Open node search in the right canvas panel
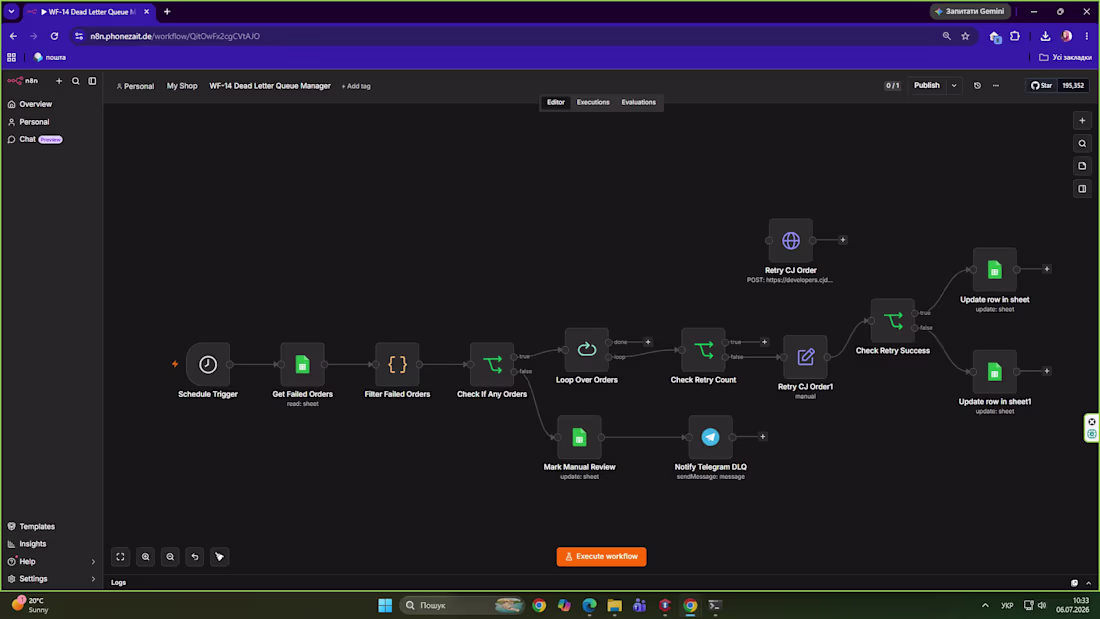1100x619 pixels. (1082, 143)
